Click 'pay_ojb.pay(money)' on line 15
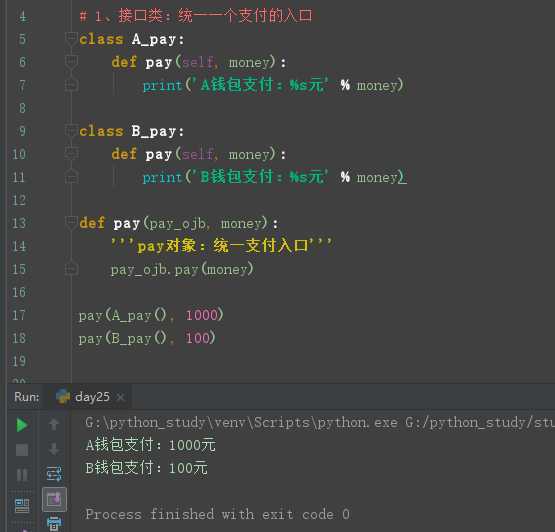 [182, 270]
